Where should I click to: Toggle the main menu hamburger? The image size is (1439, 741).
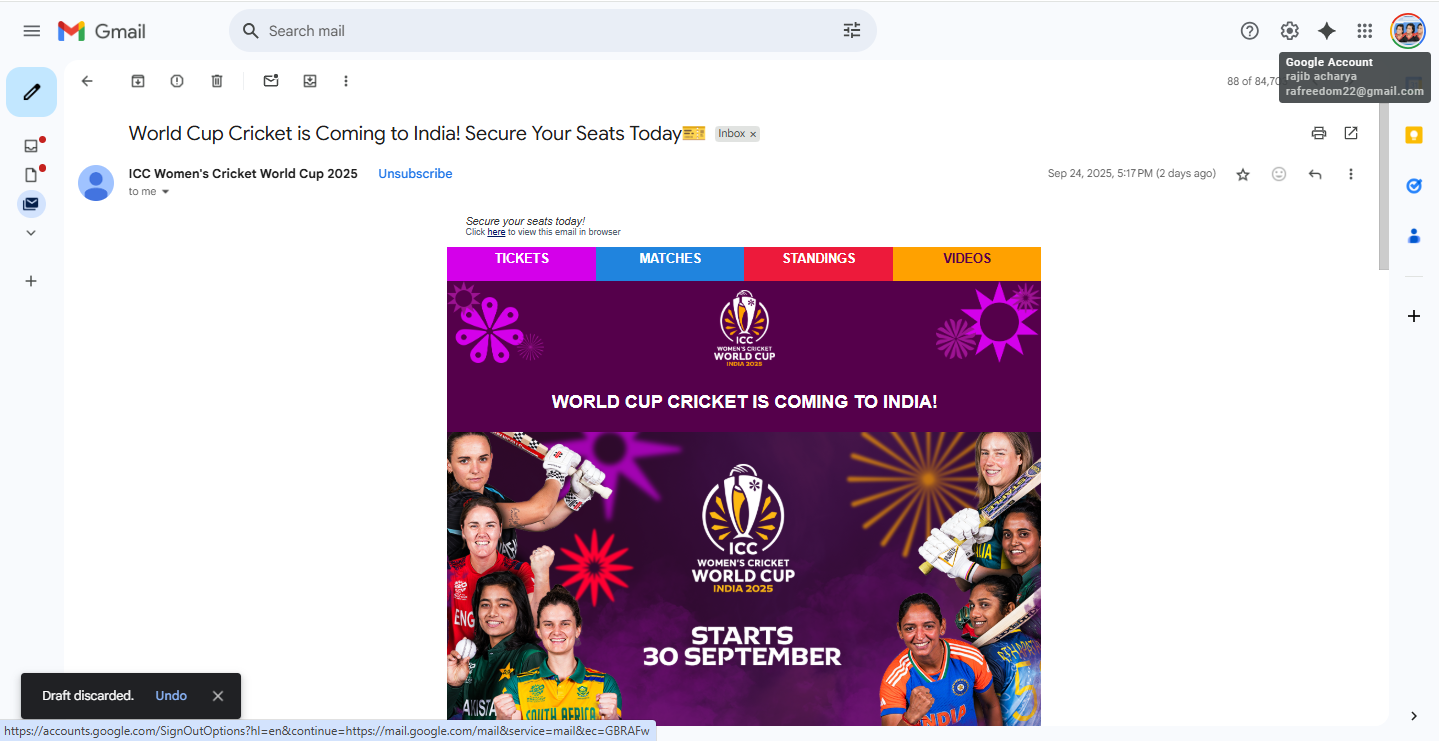click(32, 31)
